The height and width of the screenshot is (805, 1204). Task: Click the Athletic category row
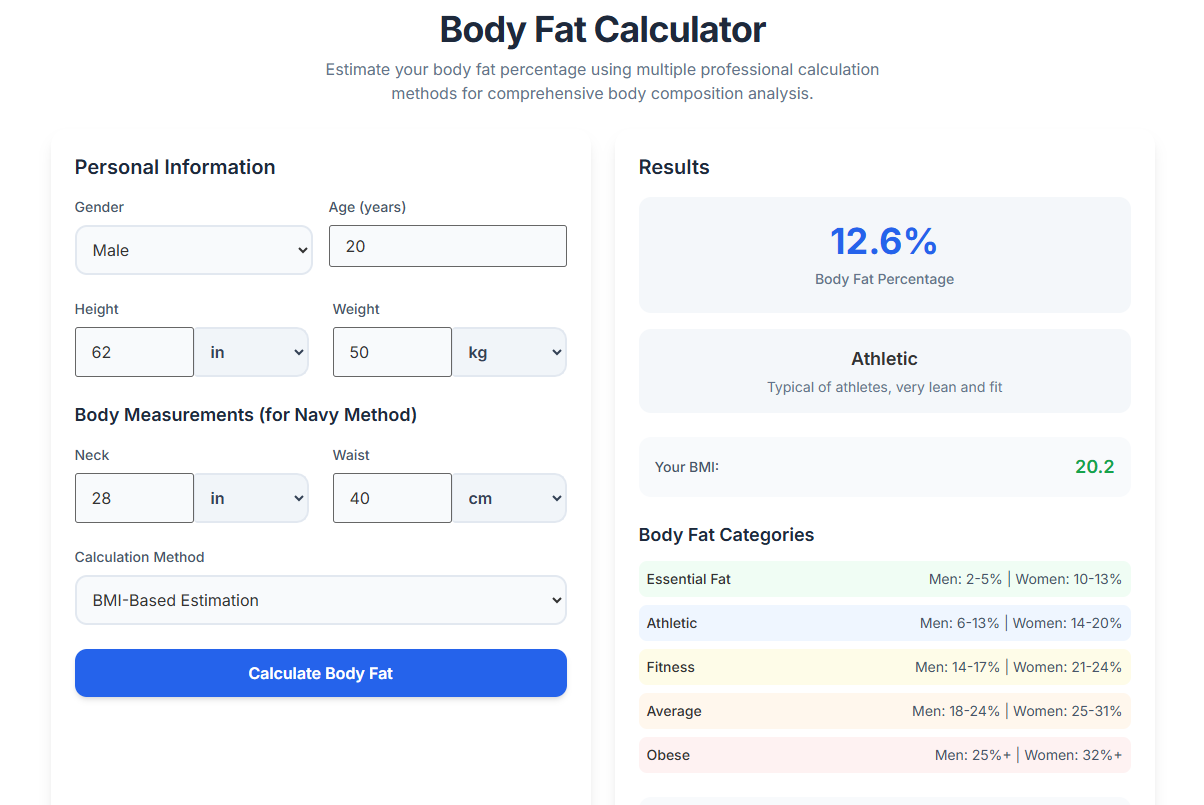(884, 622)
